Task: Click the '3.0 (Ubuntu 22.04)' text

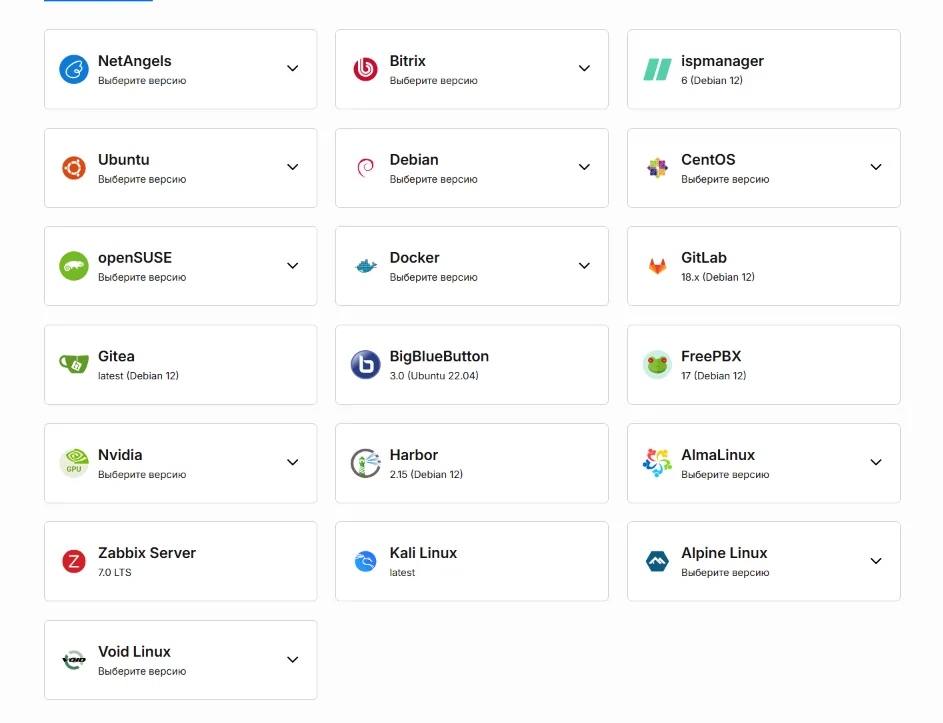Action: [434, 376]
